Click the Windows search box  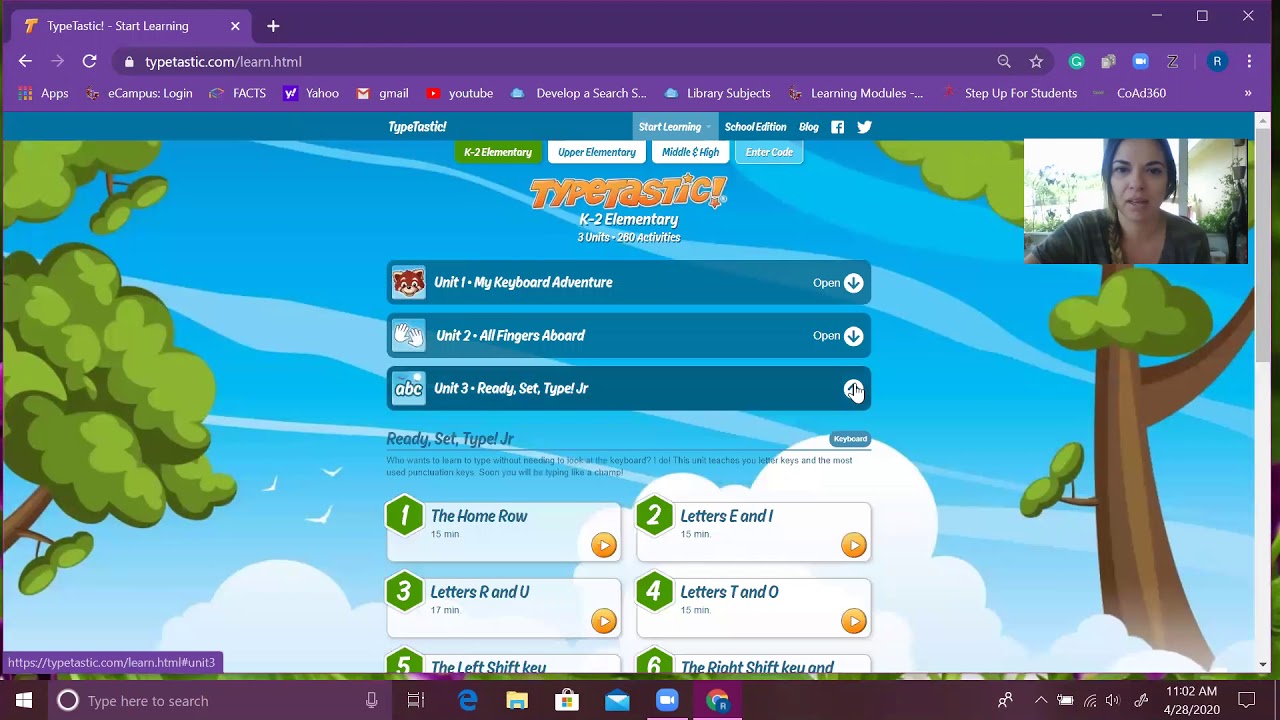point(218,700)
